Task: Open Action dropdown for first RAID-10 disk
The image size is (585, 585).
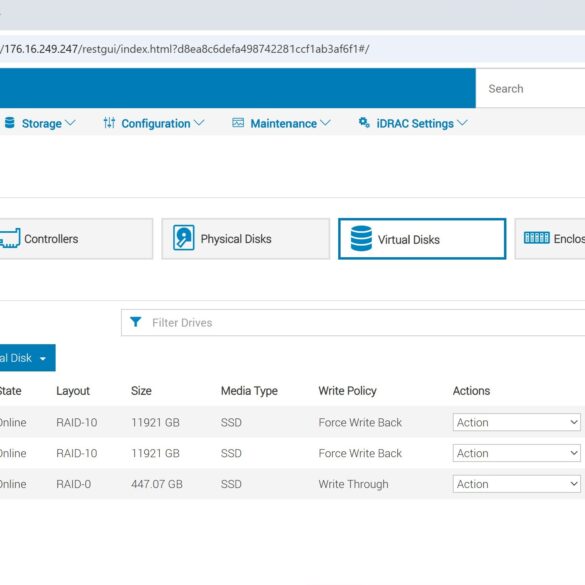Action: tap(516, 422)
